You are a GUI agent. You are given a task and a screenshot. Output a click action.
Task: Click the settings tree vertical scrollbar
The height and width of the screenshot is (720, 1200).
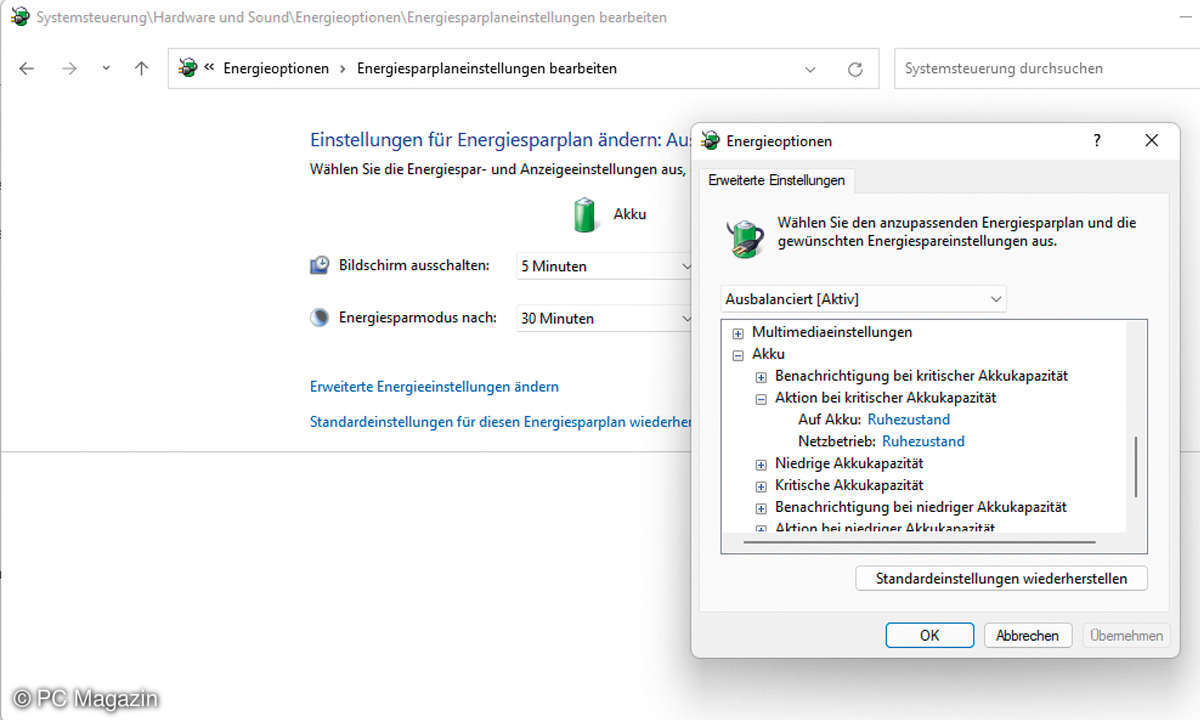(1136, 466)
